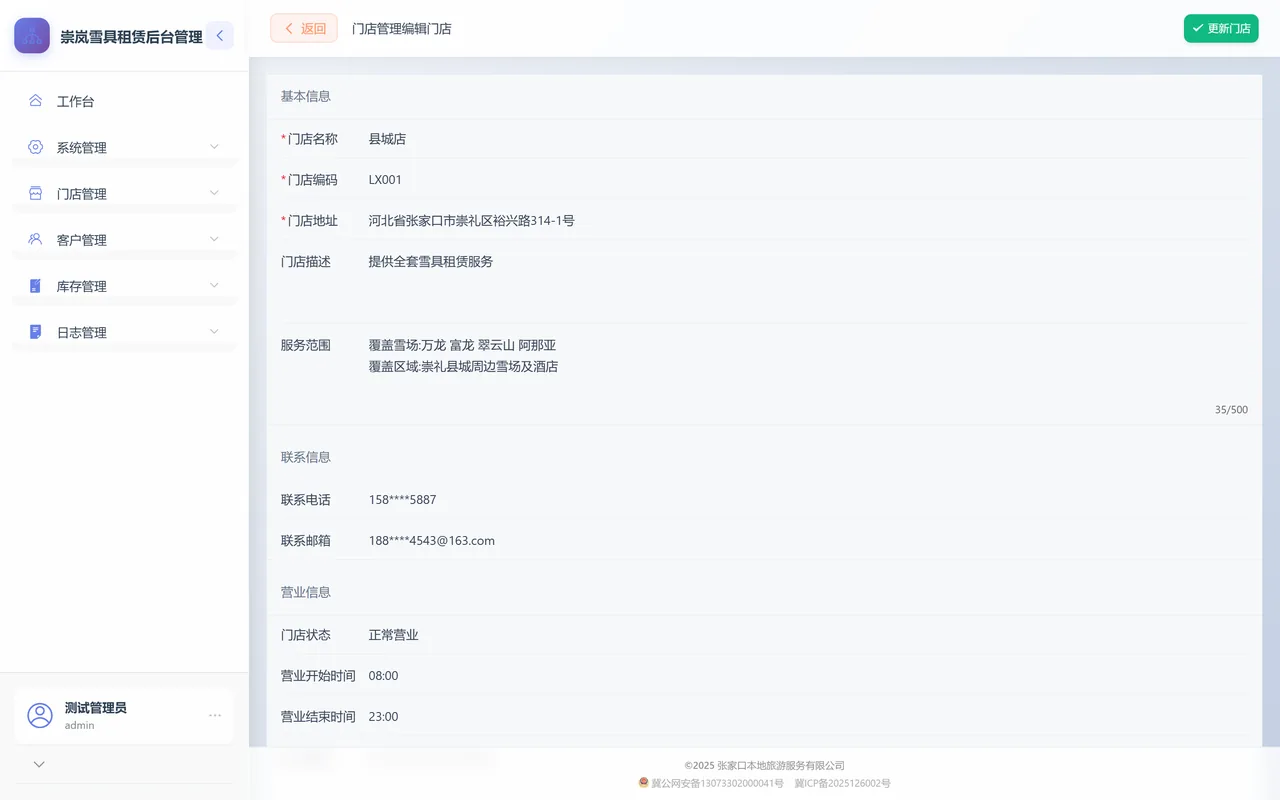Expand the 客户管理 submenu arrow
The width and height of the screenshot is (1280, 800).
point(214,239)
